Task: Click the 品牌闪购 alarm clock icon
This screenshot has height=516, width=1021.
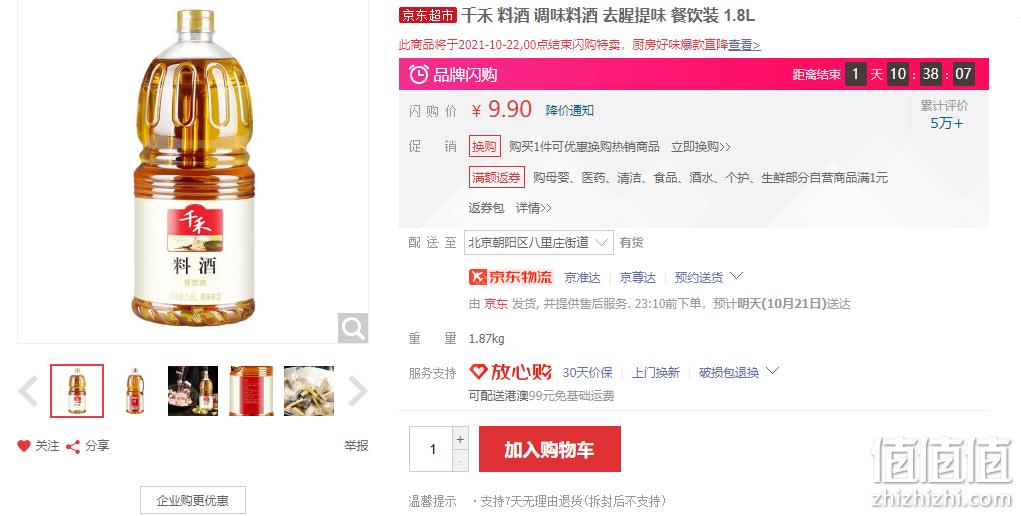Action: click(x=419, y=74)
